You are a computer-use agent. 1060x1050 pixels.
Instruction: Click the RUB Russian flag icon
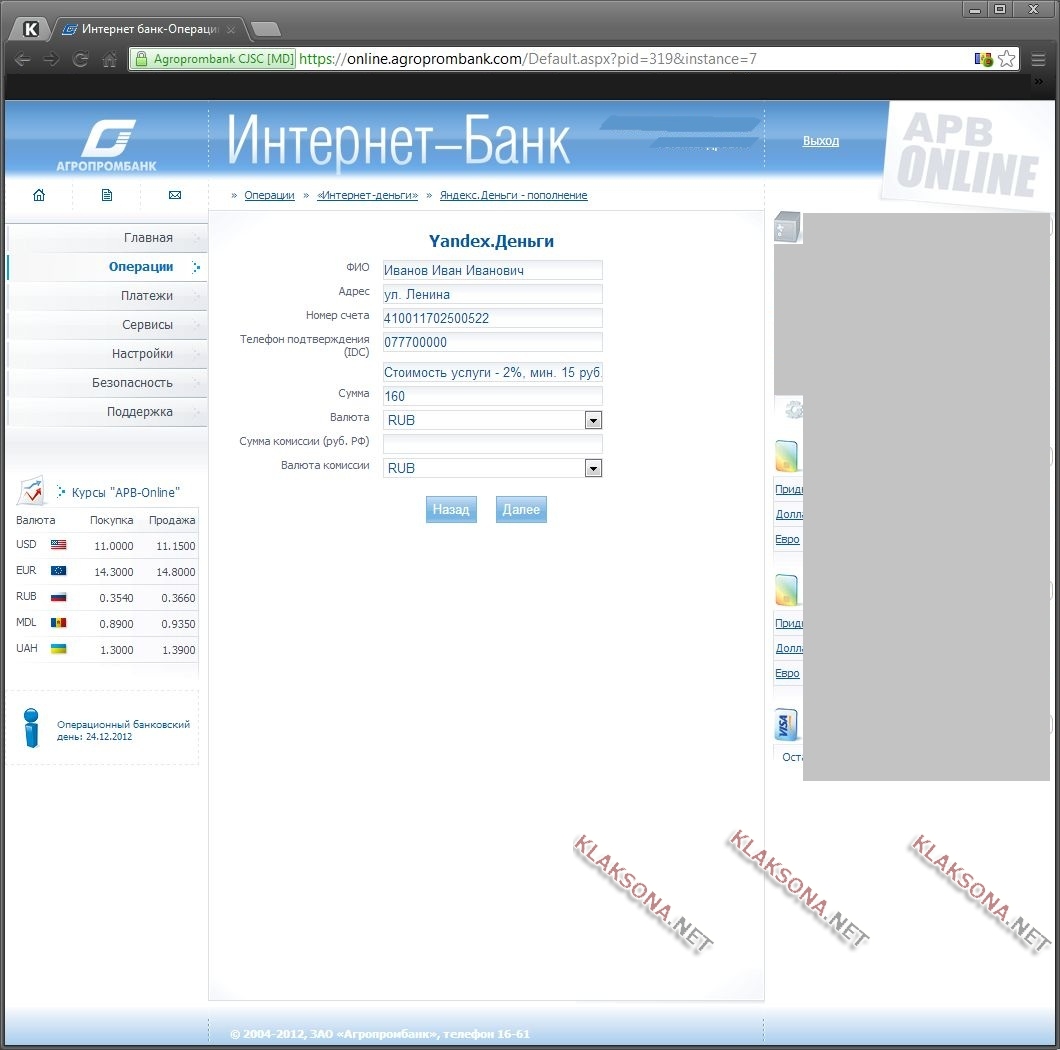point(59,596)
